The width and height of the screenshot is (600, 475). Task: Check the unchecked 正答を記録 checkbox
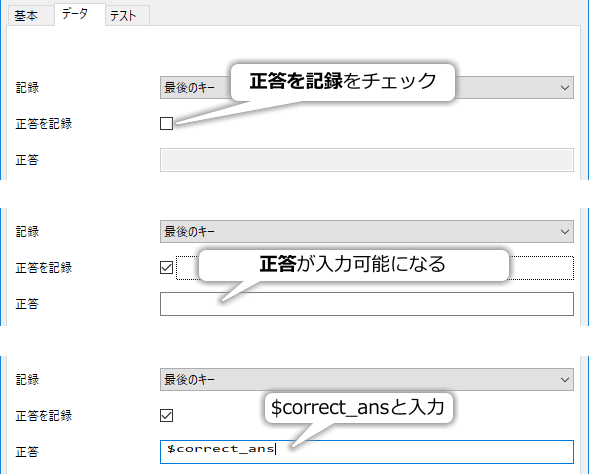[x=166, y=124]
